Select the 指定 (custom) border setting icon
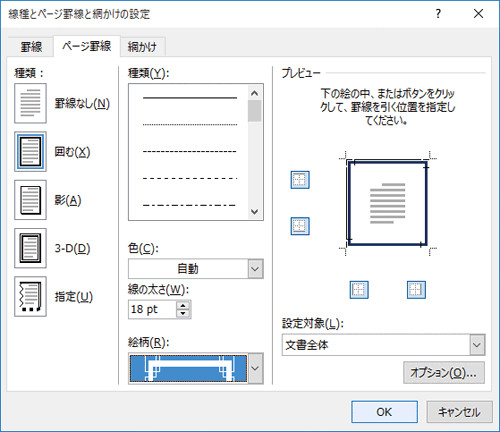The width and height of the screenshot is (500, 432). (30, 296)
